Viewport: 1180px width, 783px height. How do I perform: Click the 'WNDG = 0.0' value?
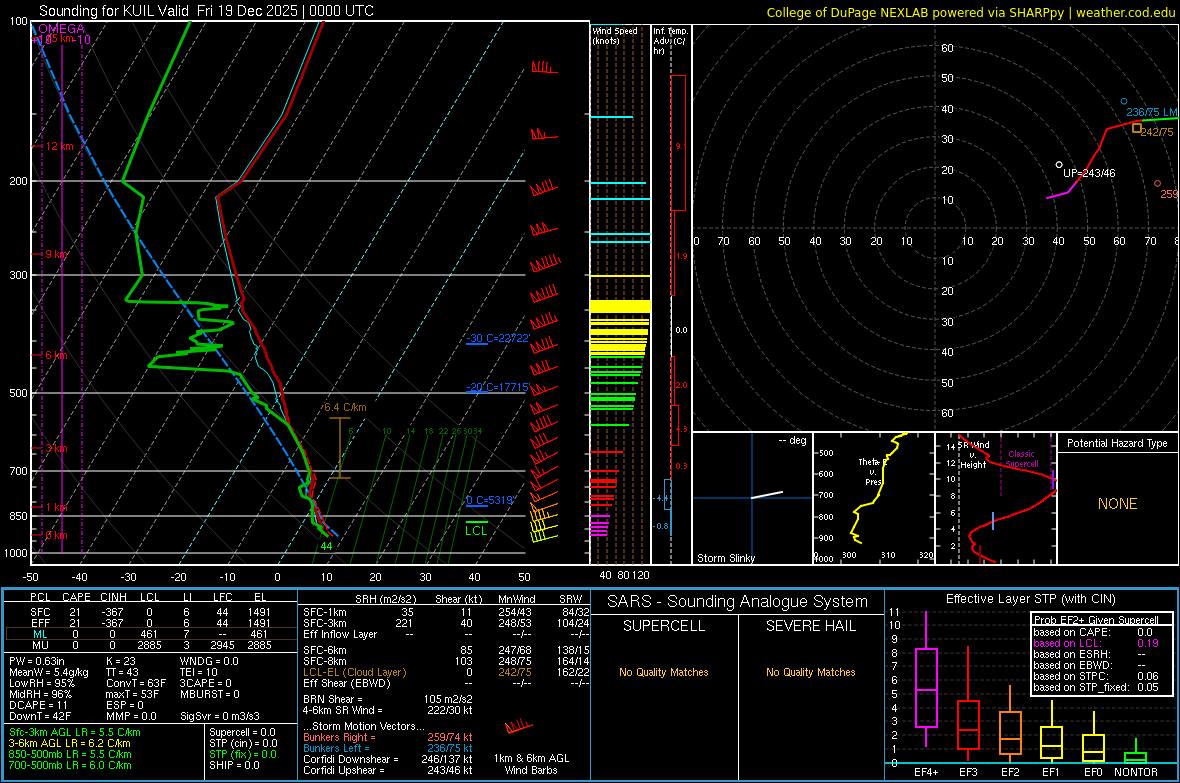coord(209,661)
